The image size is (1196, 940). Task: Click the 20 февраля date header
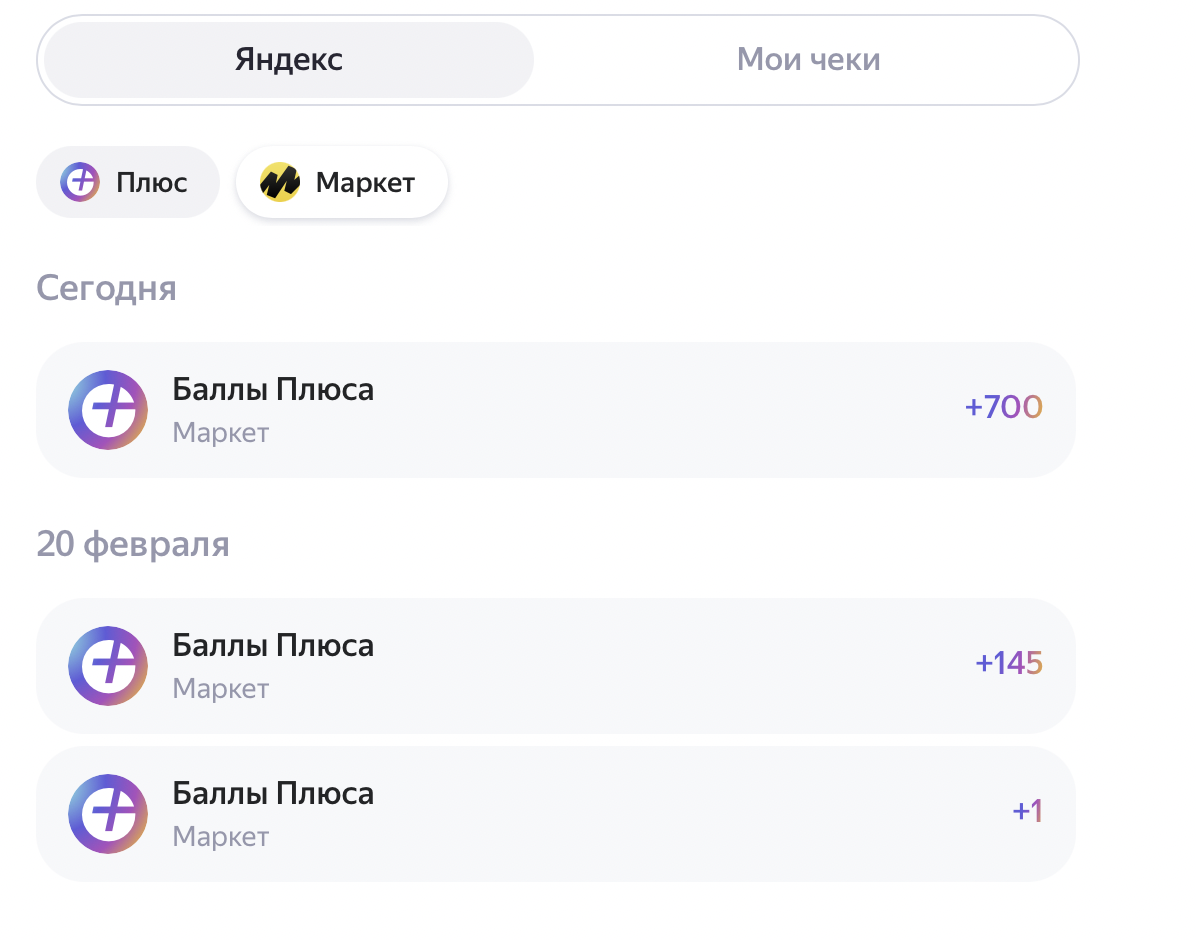[x=133, y=545]
